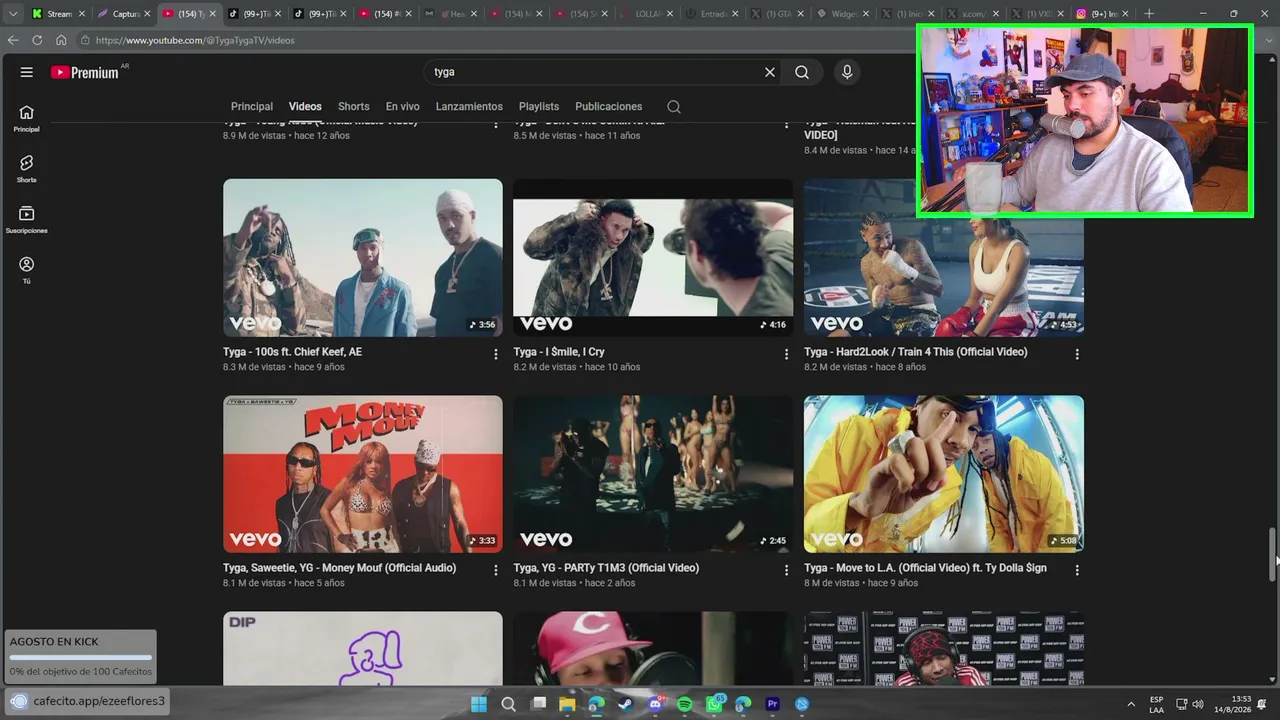1280x720 pixels.
Task: Open the ESP LAA language indicator
Action: pyautogui.click(x=1156, y=704)
